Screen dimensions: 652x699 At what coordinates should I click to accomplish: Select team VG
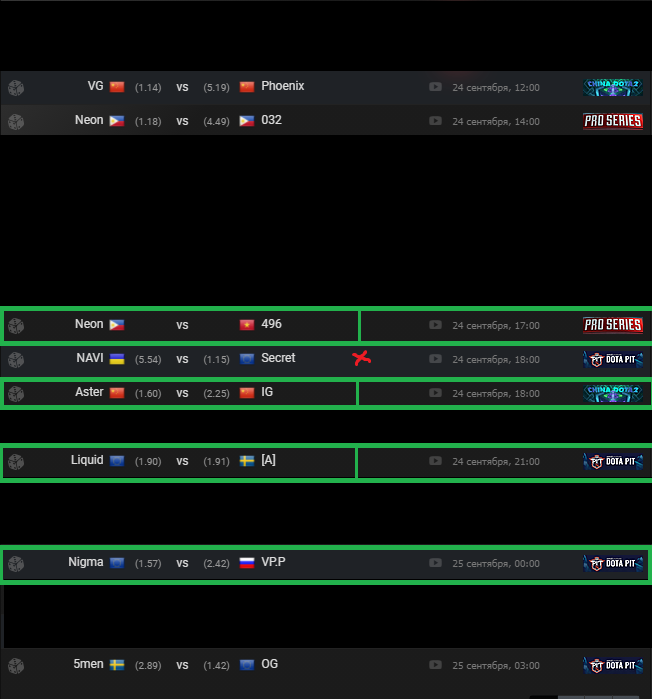tap(95, 86)
